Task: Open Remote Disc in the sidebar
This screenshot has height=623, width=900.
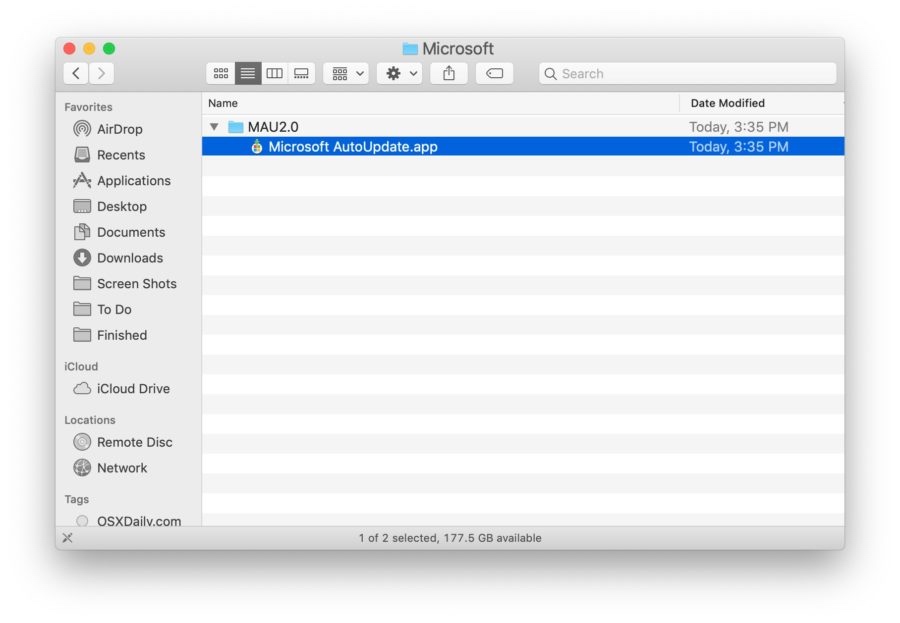Action: click(123, 442)
